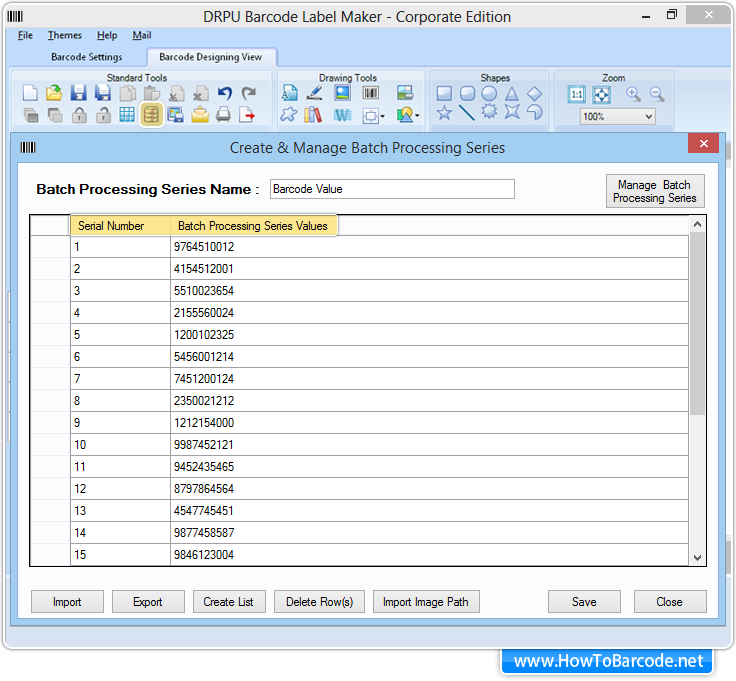
Task: Click the zoom in magnifier
Action: click(x=633, y=93)
